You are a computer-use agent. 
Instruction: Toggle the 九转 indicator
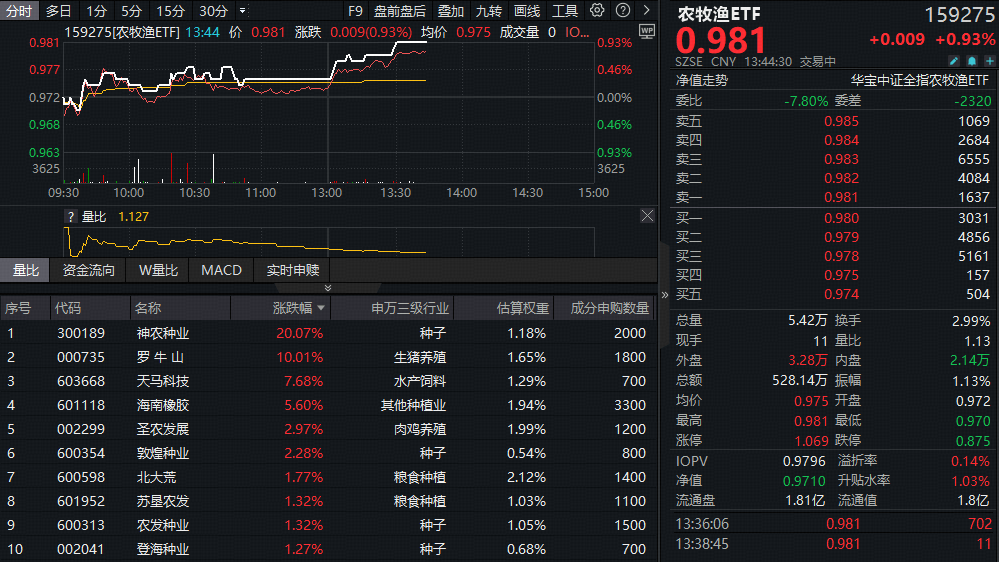click(489, 11)
